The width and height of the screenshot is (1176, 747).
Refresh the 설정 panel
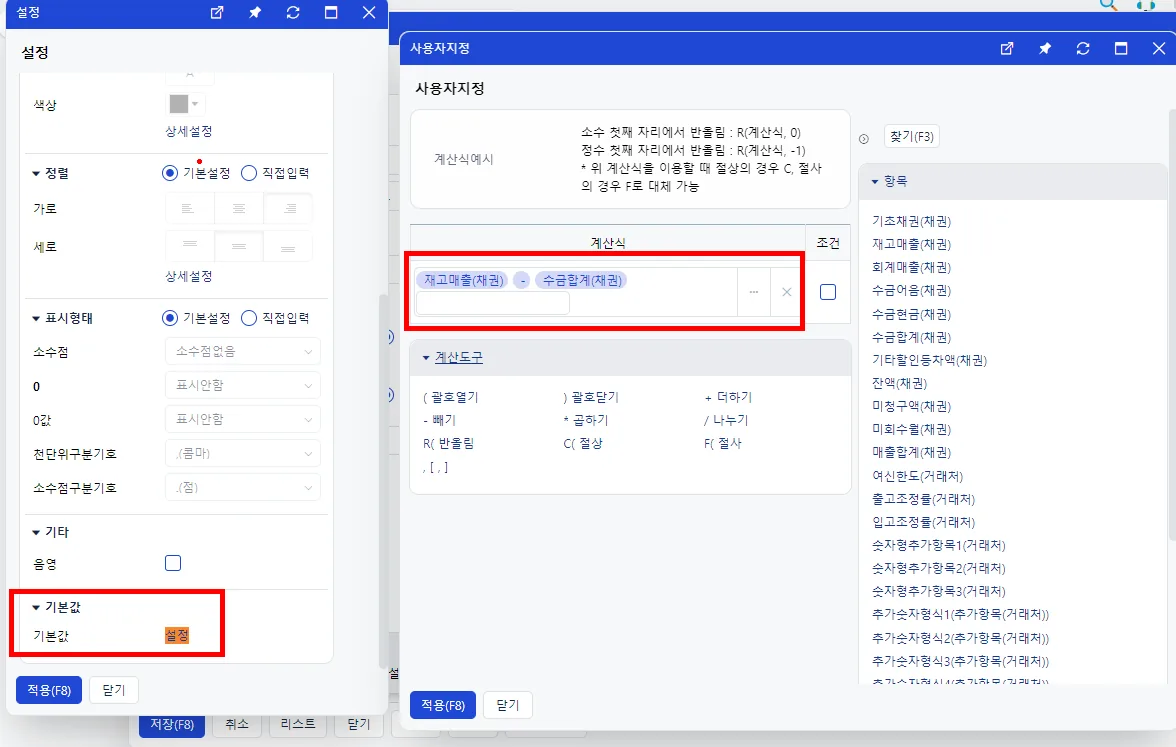point(293,13)
